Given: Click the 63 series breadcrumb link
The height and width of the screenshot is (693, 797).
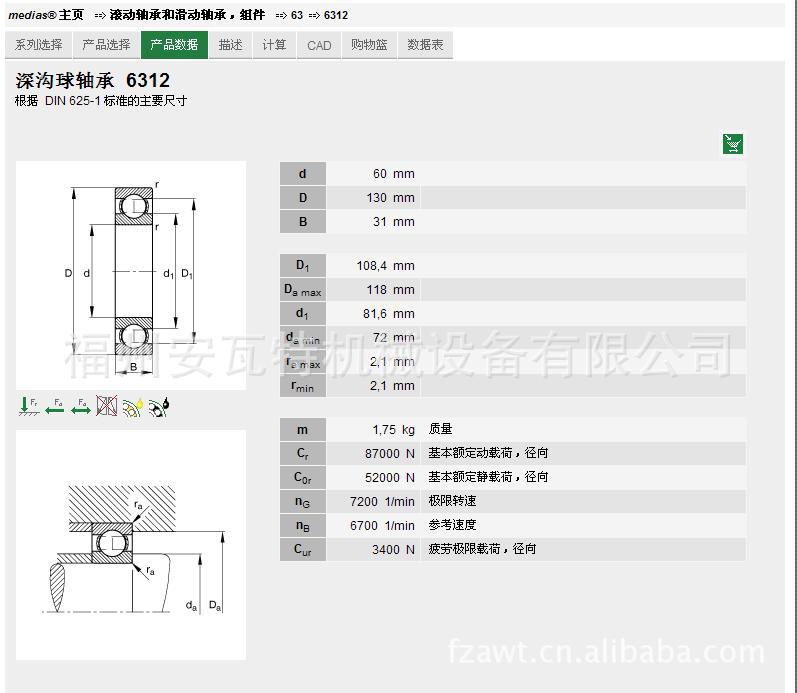Looking at the screenshot, I should 297,15.
